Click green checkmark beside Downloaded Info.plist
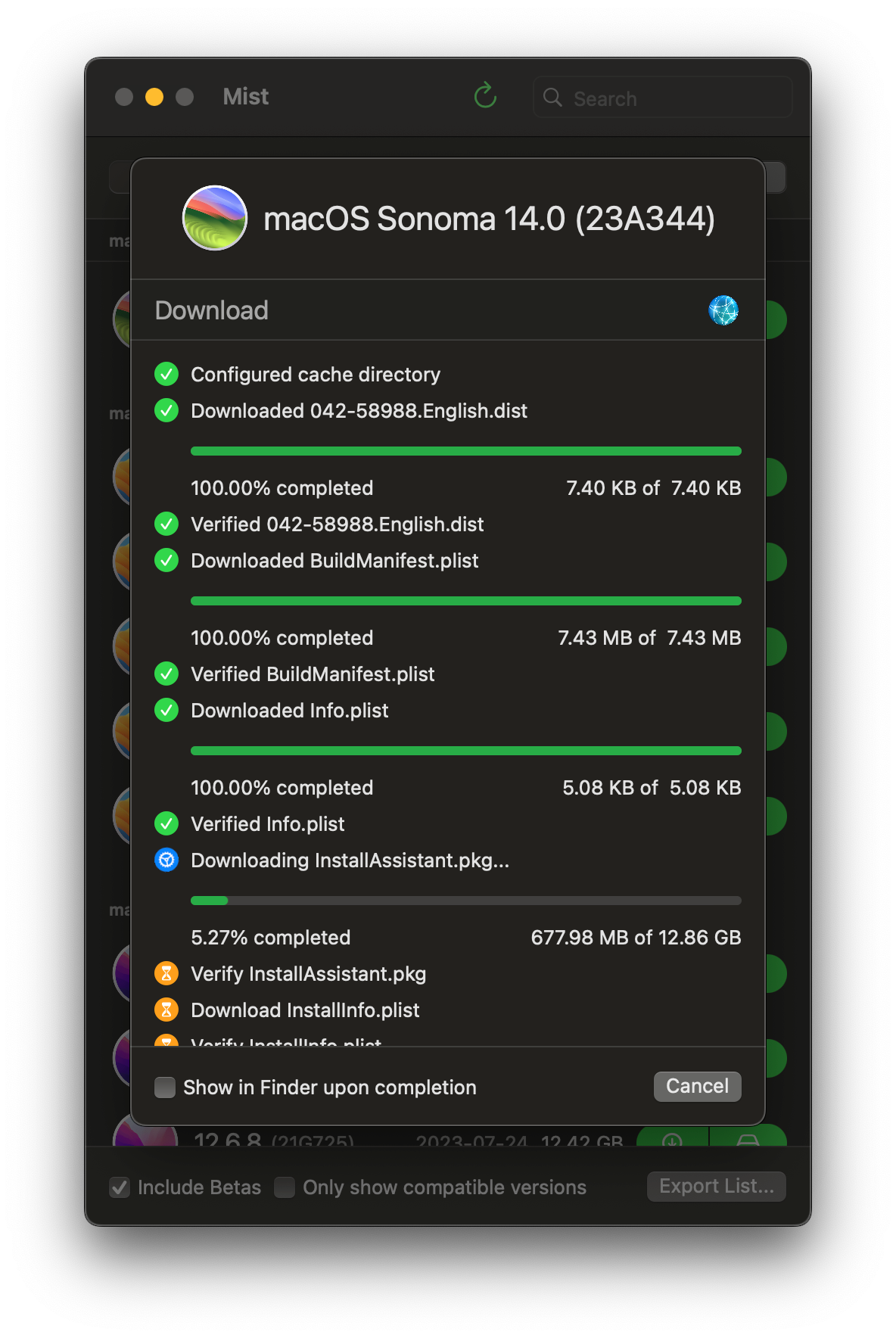The height and width of the screenshot is (1338, 896). (166, 710)
